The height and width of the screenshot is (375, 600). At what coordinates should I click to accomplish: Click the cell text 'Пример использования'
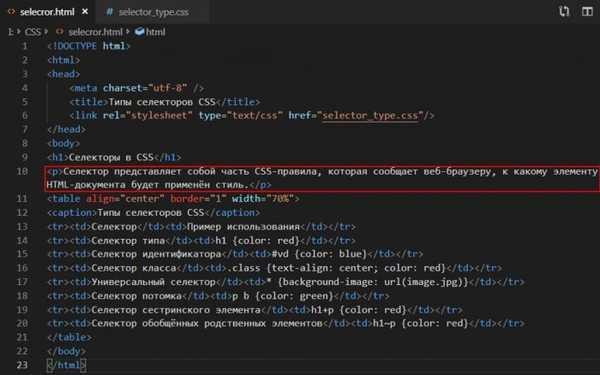pyautogui.click(x=243, y=227)
